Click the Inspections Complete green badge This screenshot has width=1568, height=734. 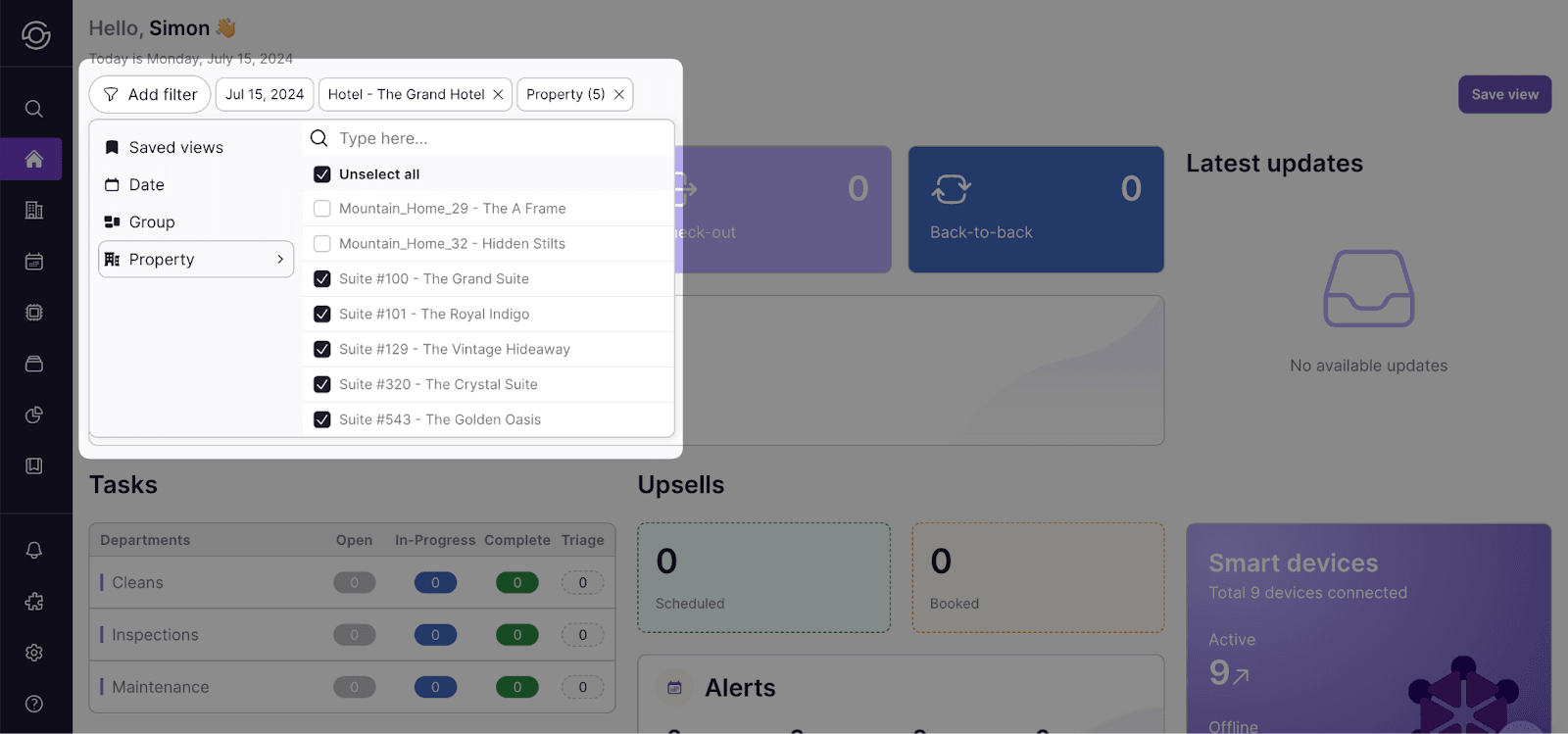[517, 634]
